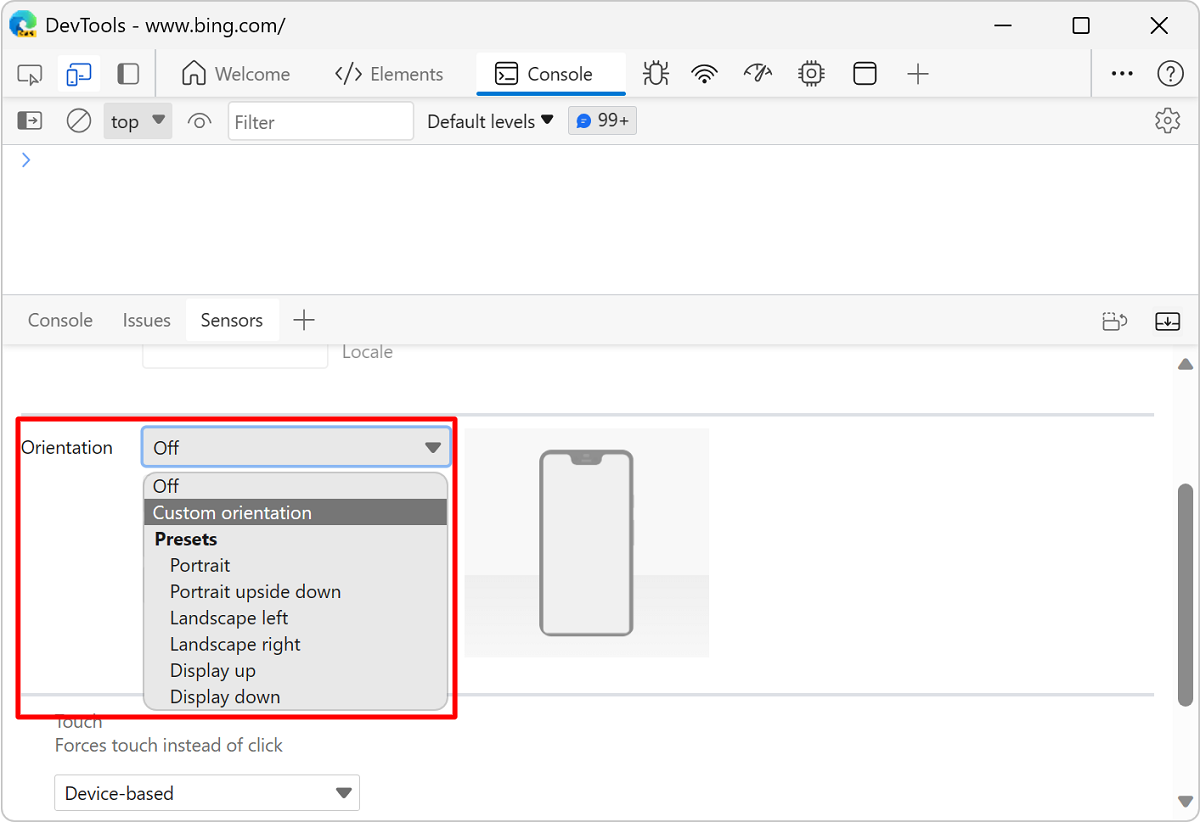Viewport: 1200px width, 822px height.
Task: Select Custom orientation option
Action: pos(296,512)
